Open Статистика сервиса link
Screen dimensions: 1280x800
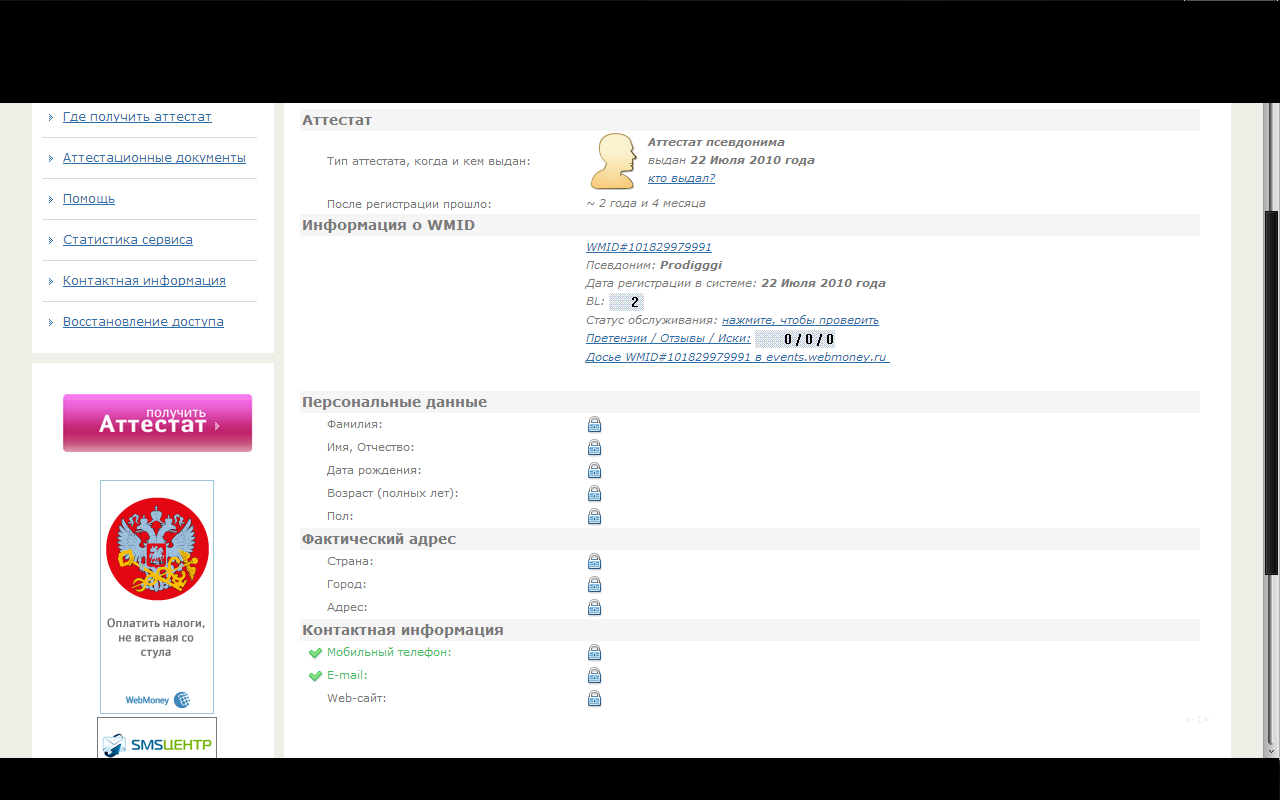click(x=128, y=240)
